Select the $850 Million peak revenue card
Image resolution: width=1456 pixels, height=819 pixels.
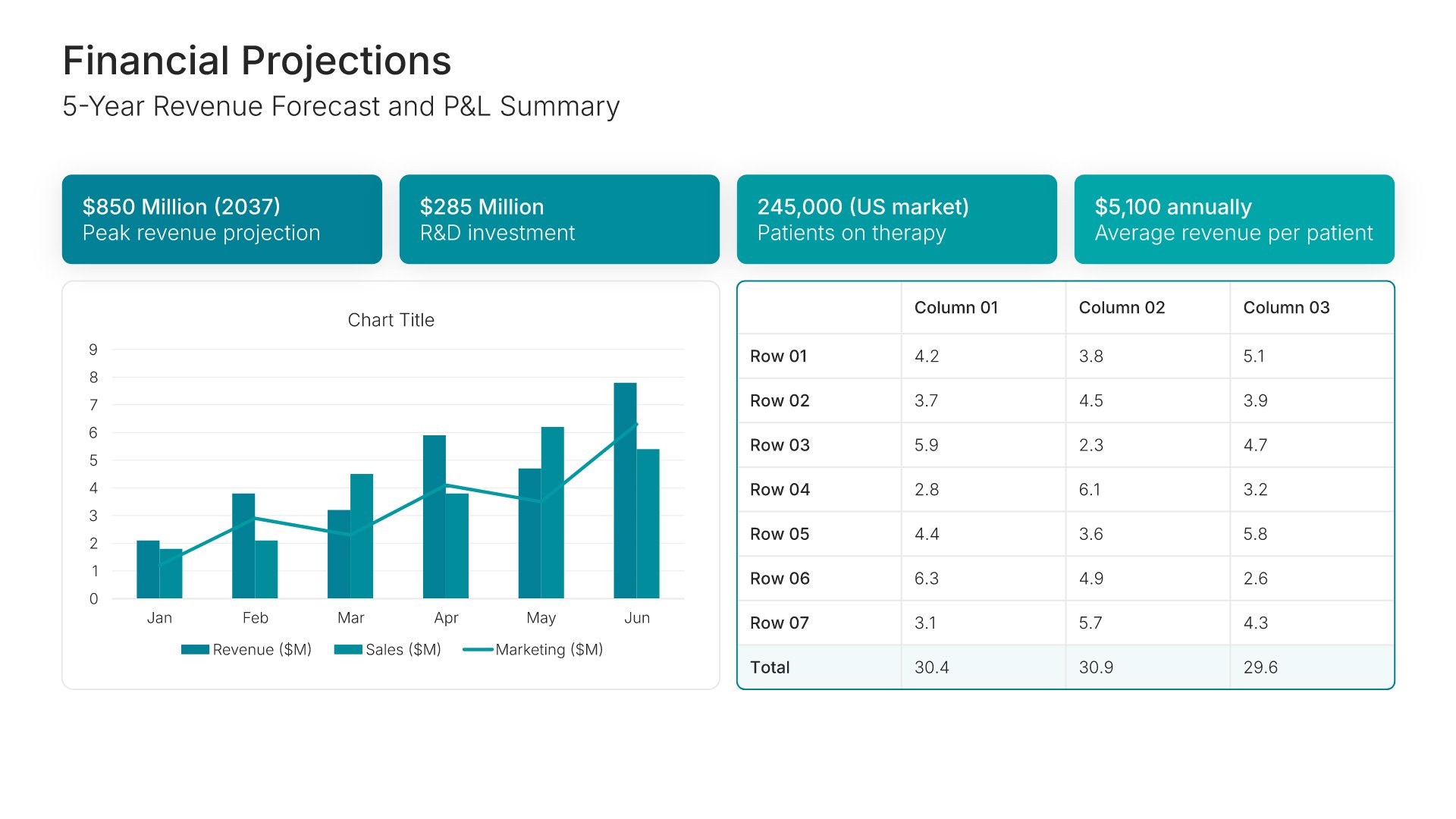[221, 219]
